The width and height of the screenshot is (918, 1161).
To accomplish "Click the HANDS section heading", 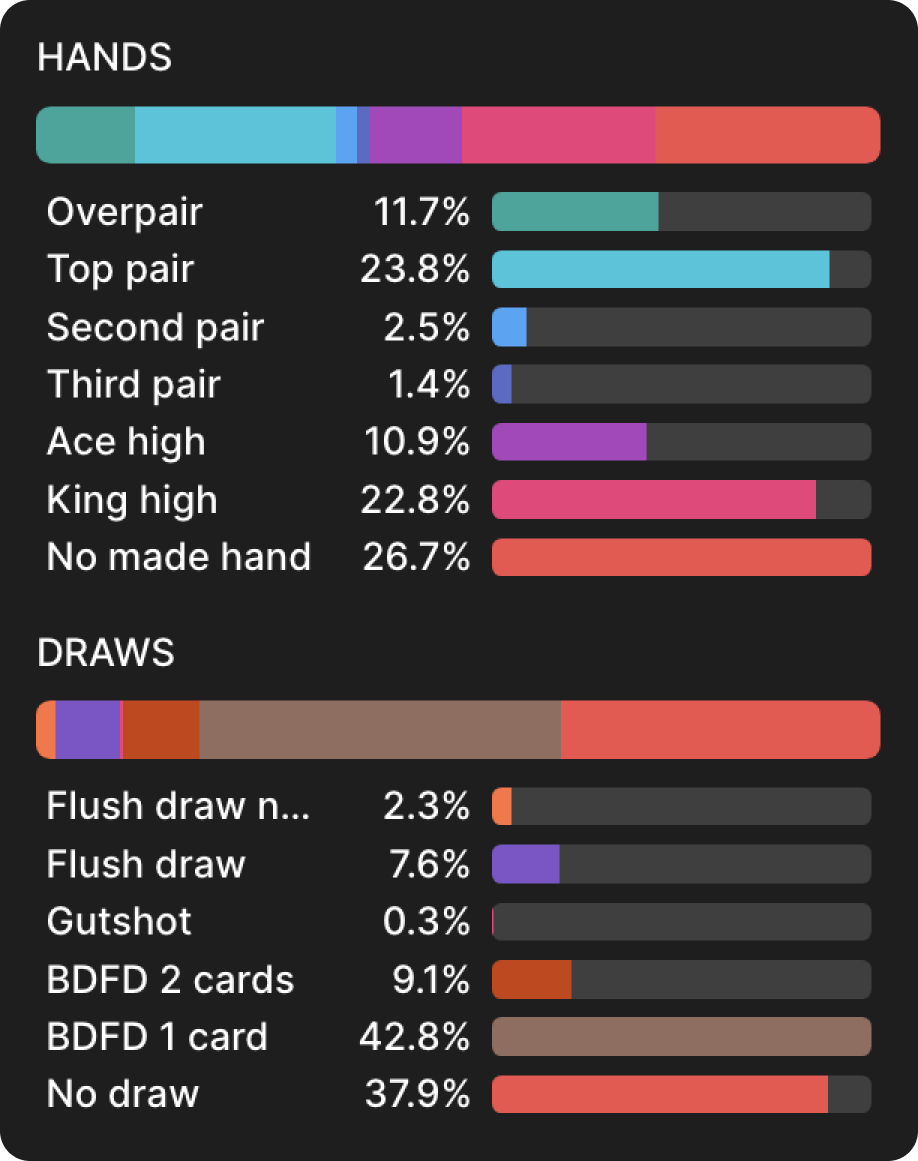I will (x=104, y=58).
